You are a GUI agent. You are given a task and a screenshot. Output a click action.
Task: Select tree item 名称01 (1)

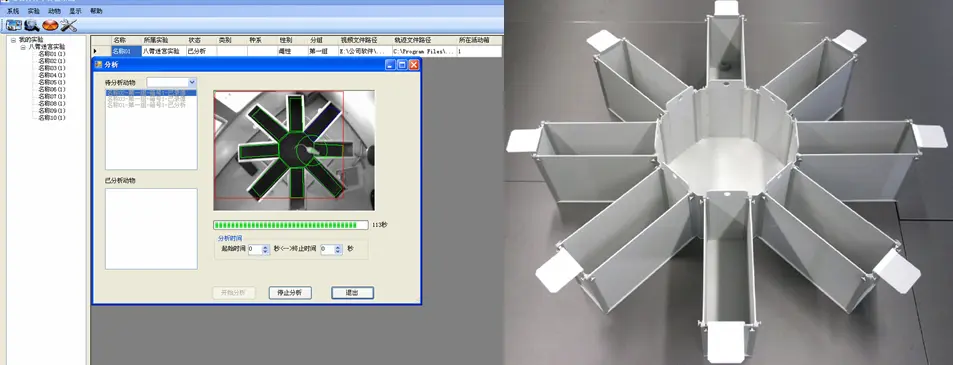(x=52, y=54)
